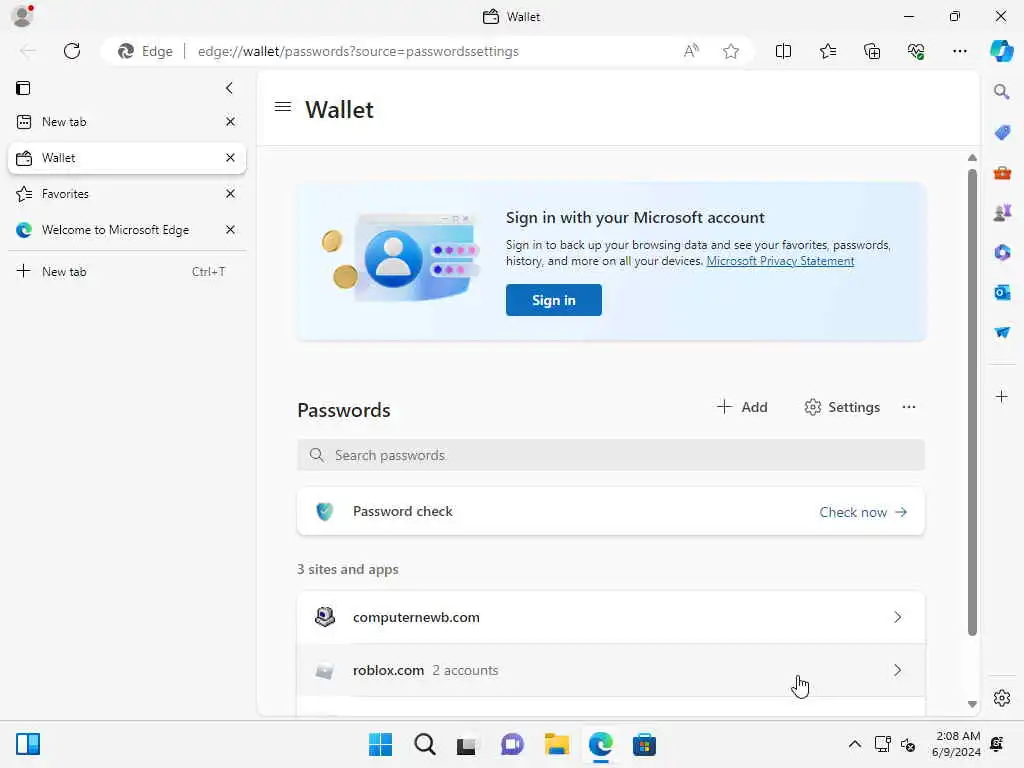Refresh the page with reload icon
Screen dimensions: 1024x768
(x=72, y=51)
